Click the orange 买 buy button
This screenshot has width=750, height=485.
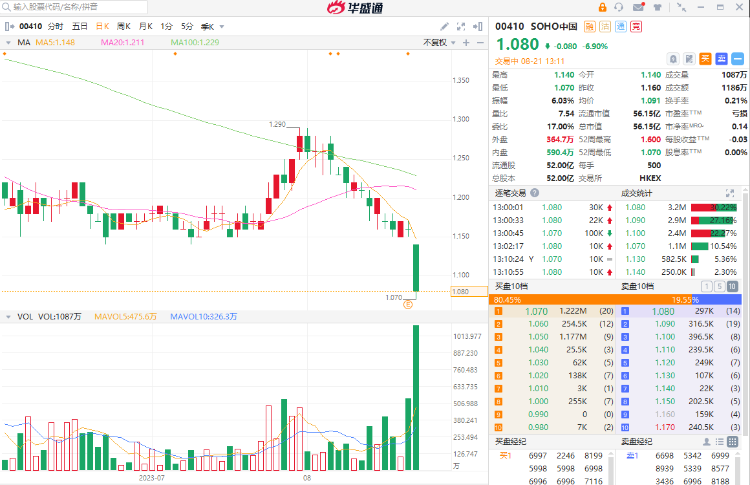(x=706, y=59)
